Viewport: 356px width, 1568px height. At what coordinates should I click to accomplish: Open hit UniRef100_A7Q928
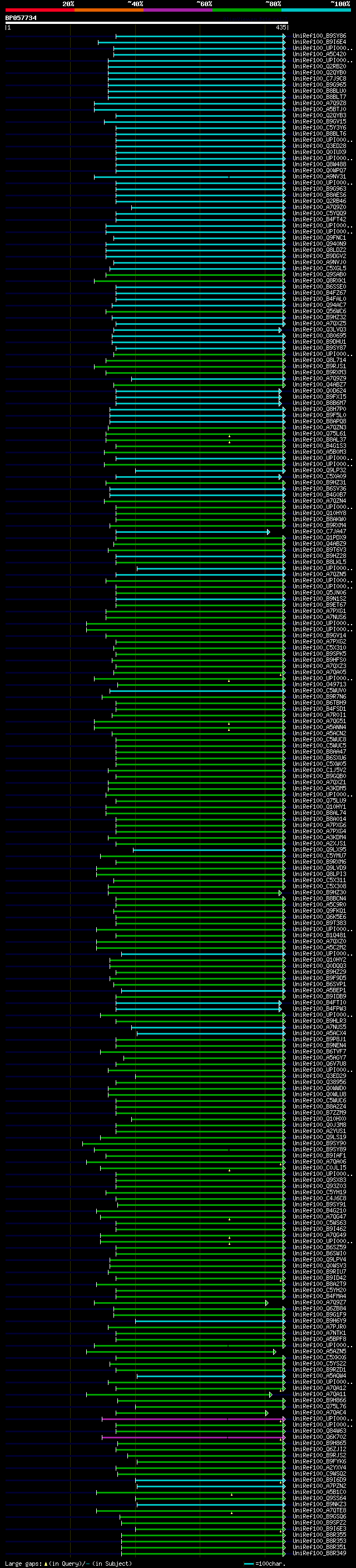point(319,103)
